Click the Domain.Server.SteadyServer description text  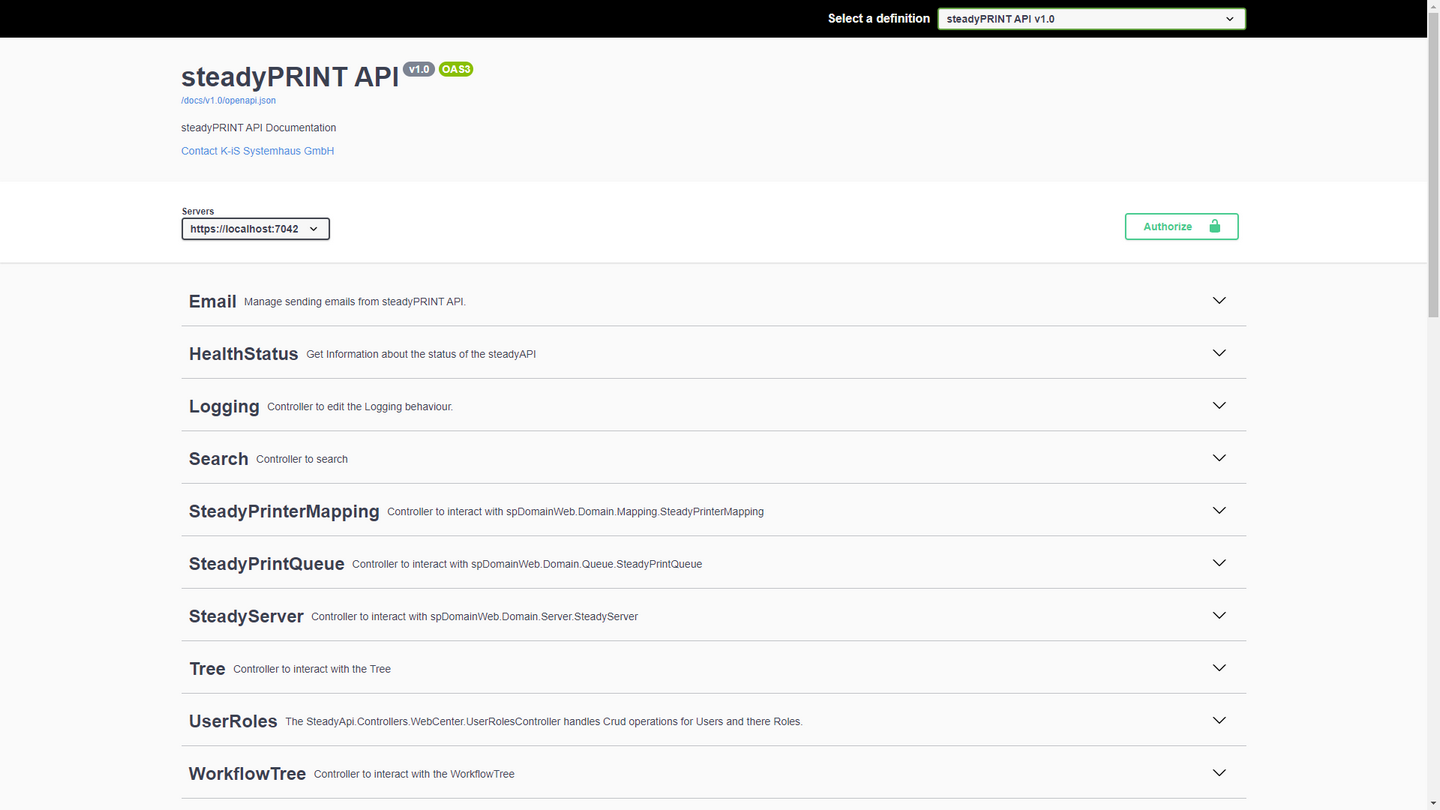click(x=474, y=617)
